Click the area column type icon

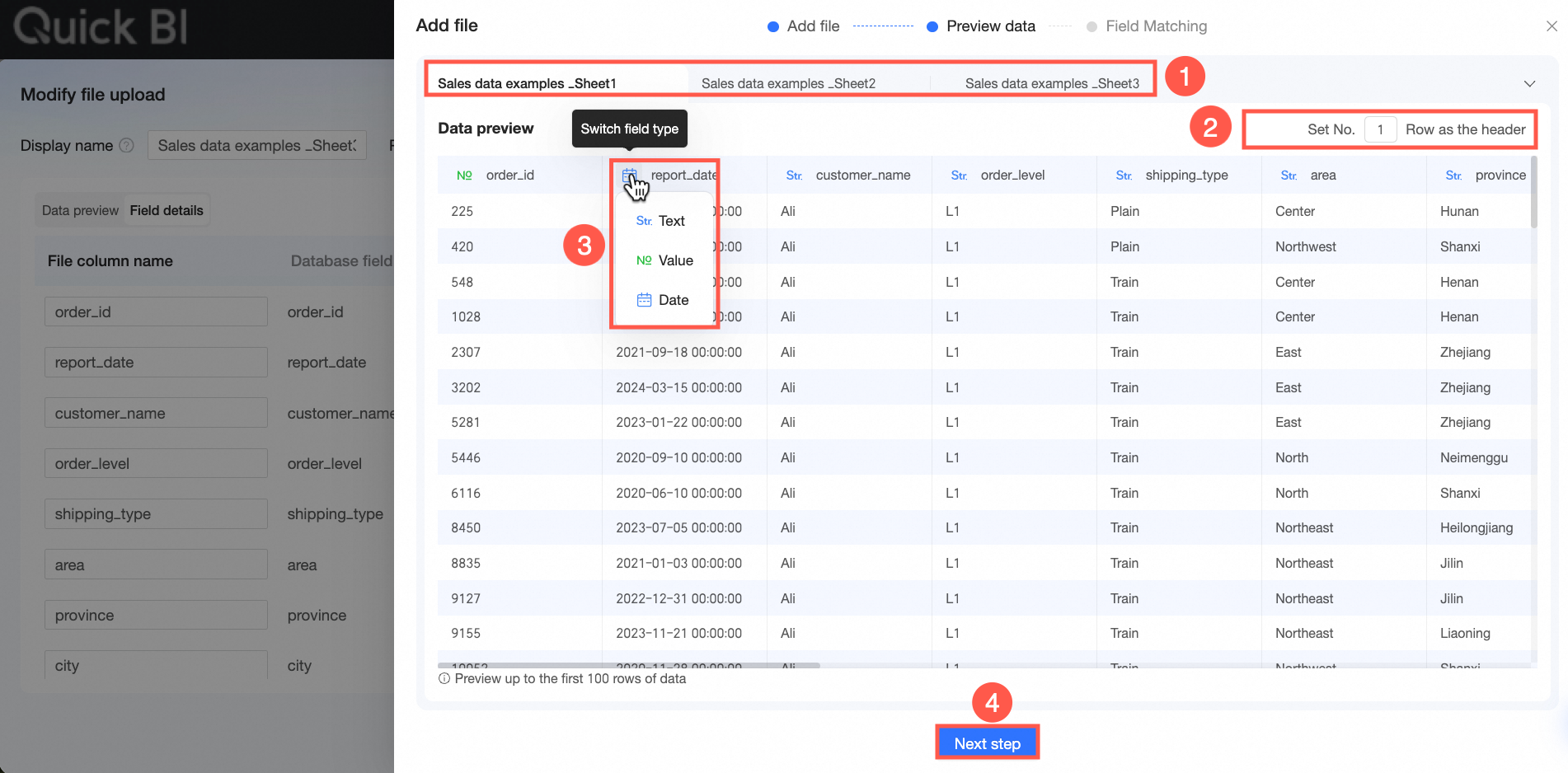tap(1289, 176)
